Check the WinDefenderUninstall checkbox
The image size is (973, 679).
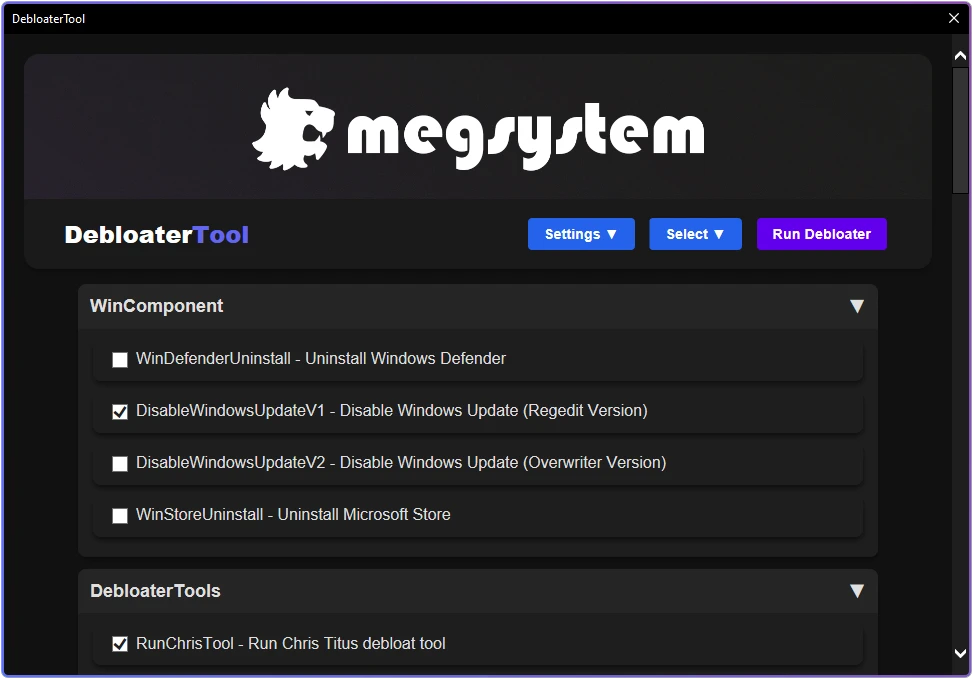120,360
